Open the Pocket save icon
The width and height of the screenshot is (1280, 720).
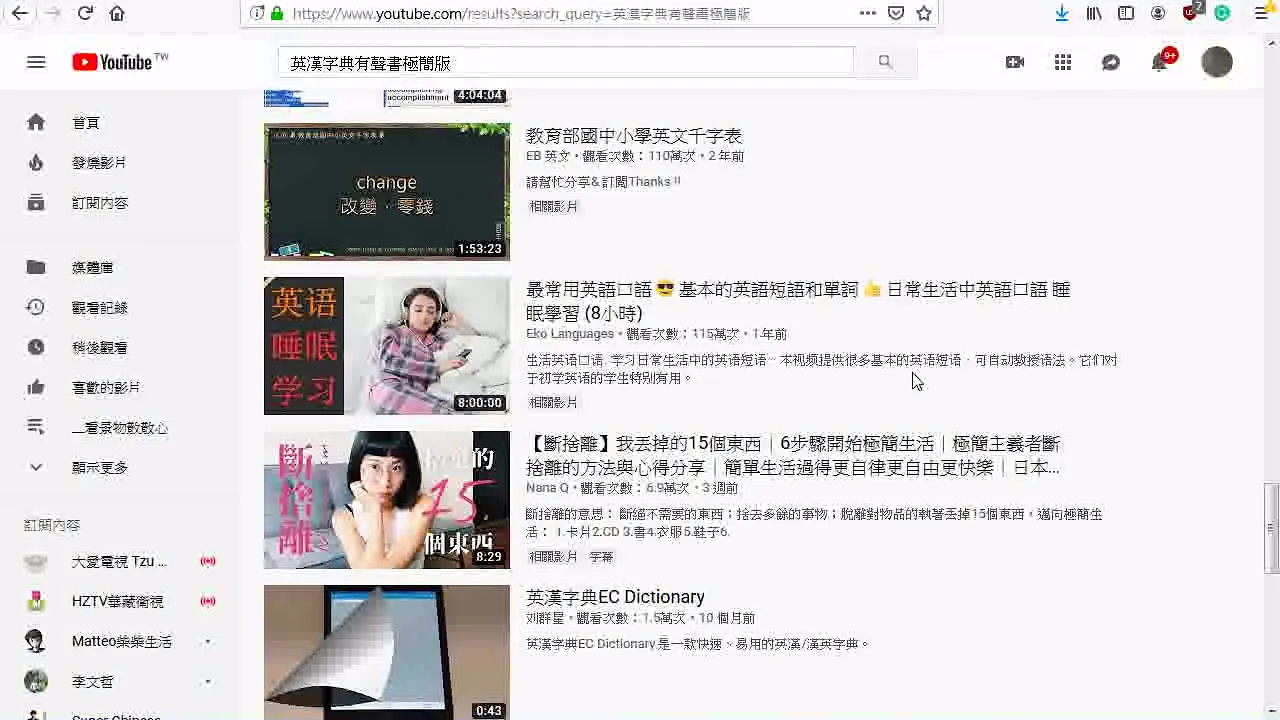(896, 13)
